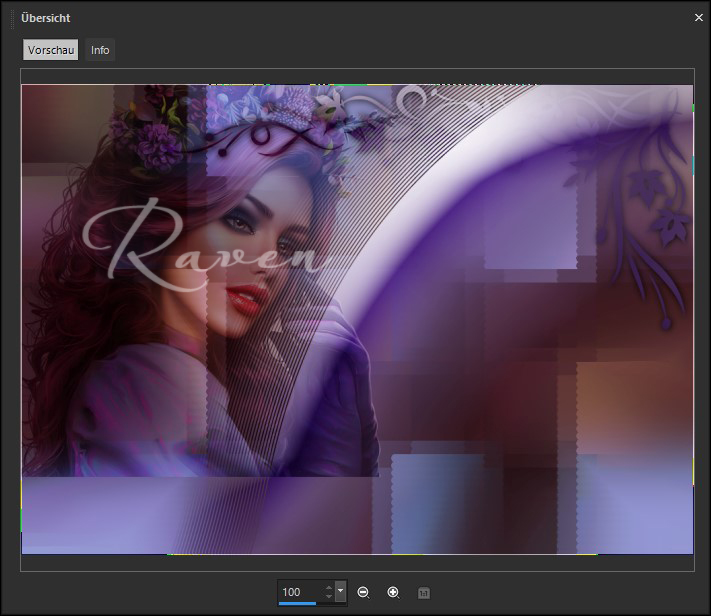Image resolution: width=711 pixels, height=616 pixels.
Task: Close the Übersicht panel
Action: click(x=698, y=17)
